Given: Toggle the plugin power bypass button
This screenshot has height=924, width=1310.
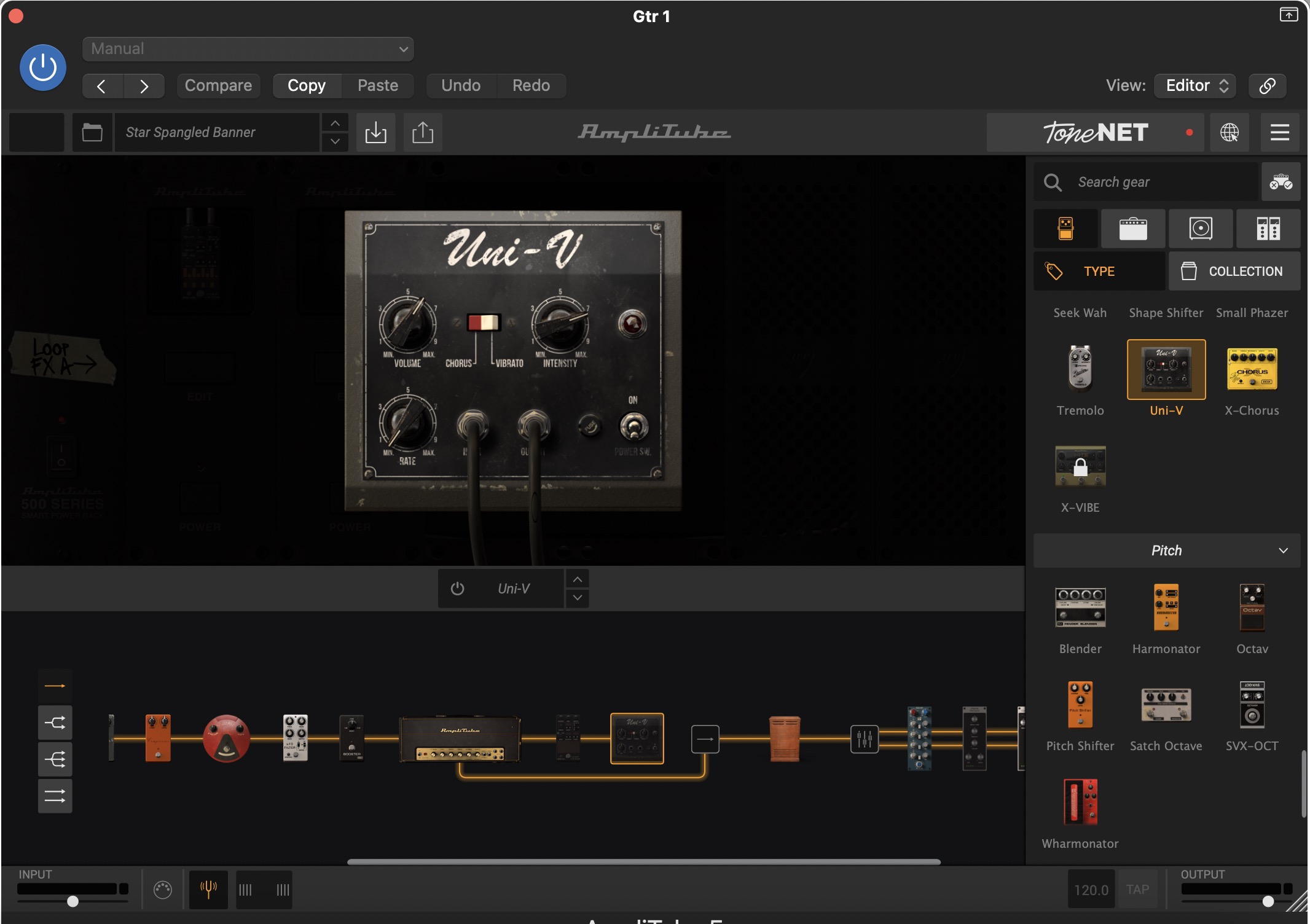Looking at the screenshot, I should 43,68.
